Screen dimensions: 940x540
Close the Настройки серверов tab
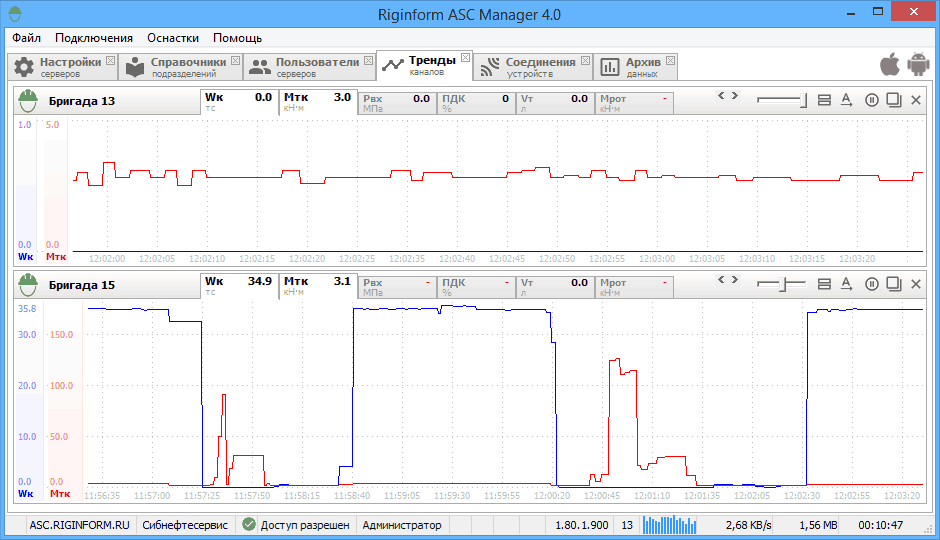[x=110, y=61]
